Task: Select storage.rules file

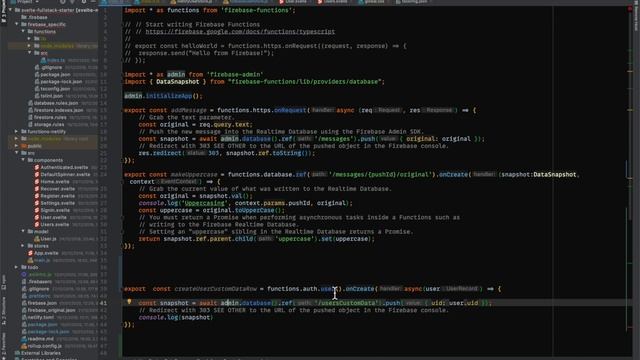Action: pyautogui.click(x=49, y=124)
